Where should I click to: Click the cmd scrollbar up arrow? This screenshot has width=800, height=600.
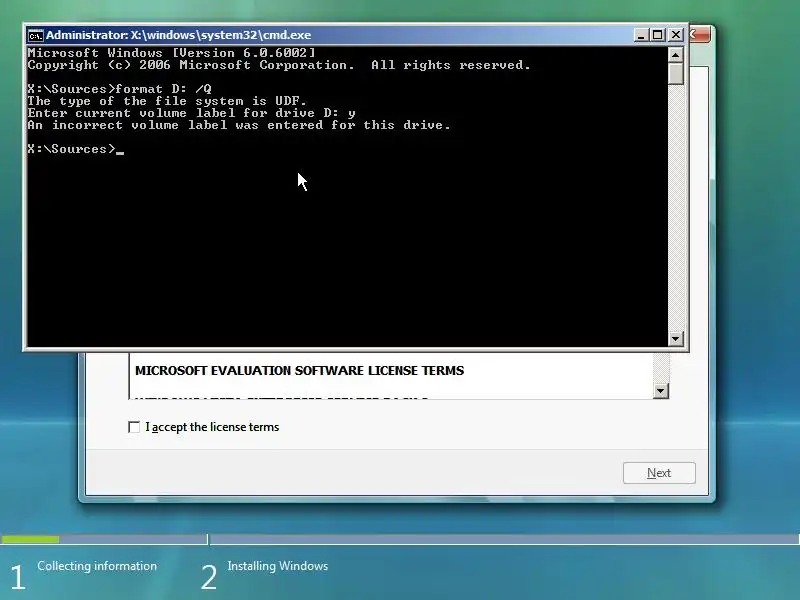(676, 54)
